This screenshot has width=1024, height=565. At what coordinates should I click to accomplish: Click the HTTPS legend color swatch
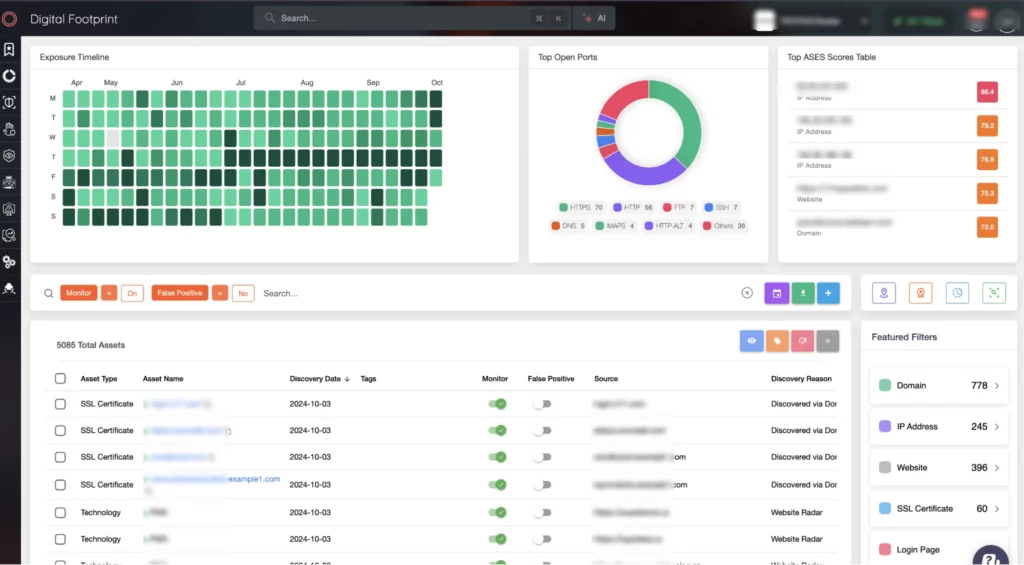(x=563, y=208)
